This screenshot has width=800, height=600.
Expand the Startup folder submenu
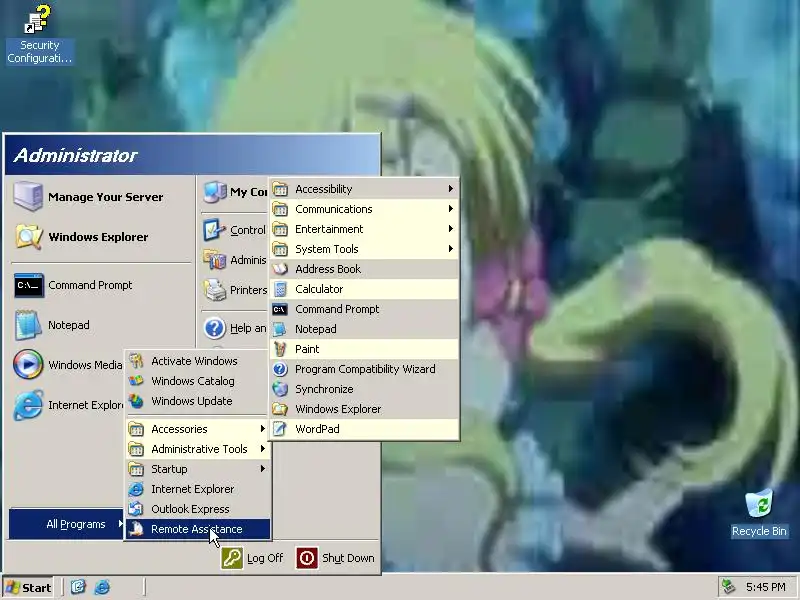point(198,469)
